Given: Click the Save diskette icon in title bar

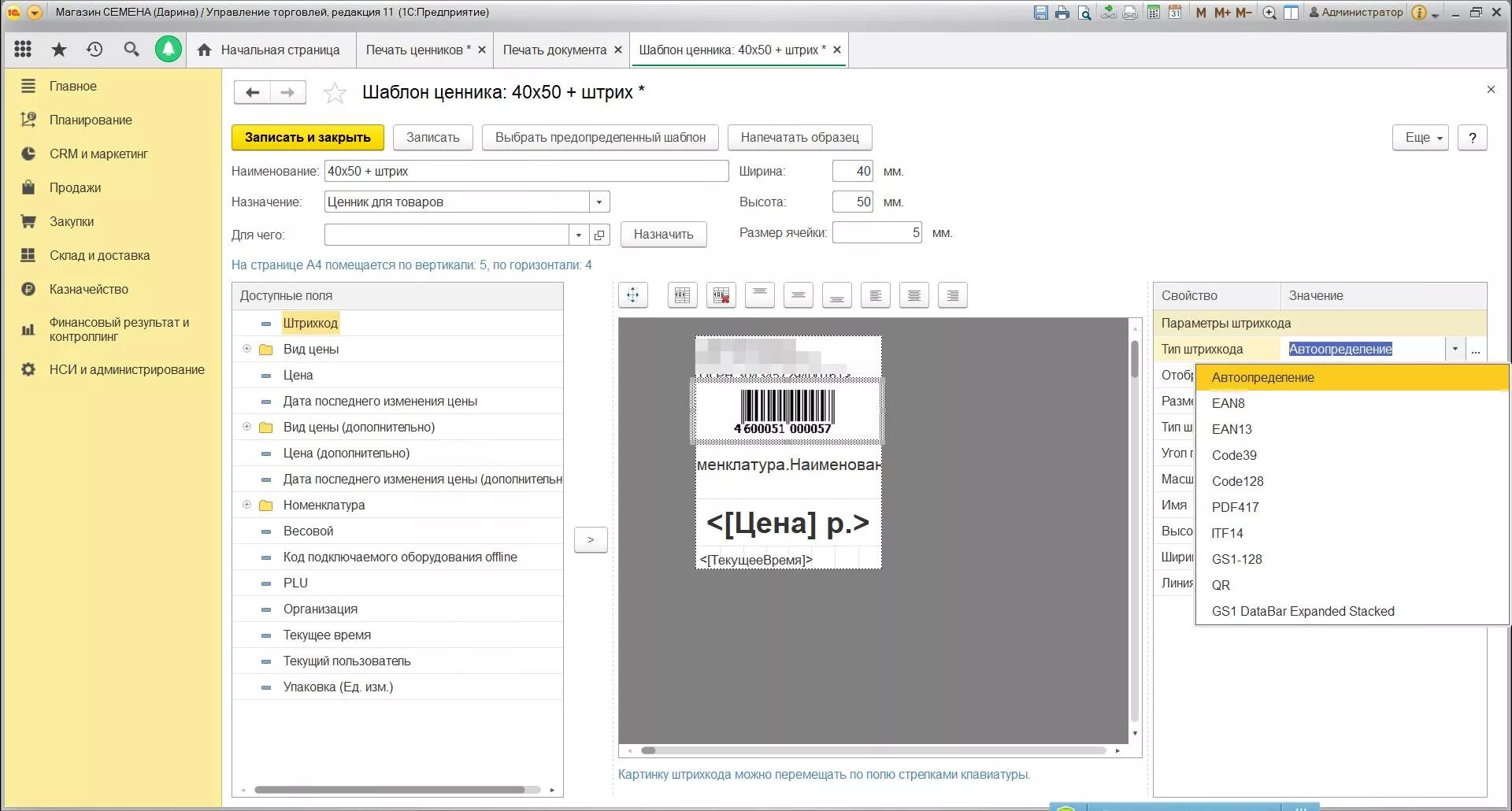Looking at the screenshot, I should coord(1041,13).
